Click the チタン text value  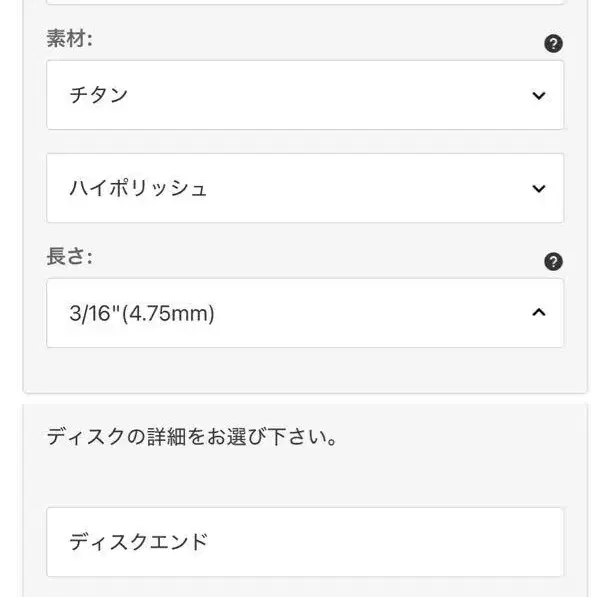(99, 95)
